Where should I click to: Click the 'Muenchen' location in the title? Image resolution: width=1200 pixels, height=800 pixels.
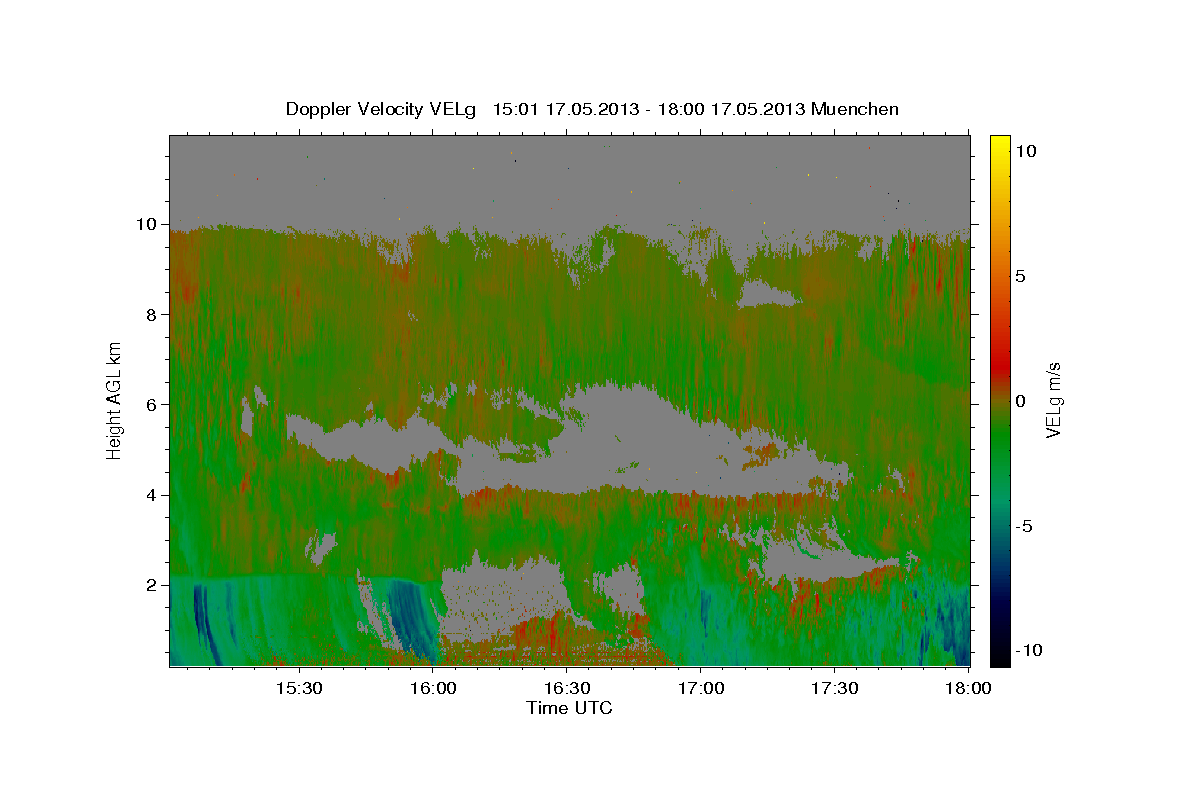(x=856, y=109)
